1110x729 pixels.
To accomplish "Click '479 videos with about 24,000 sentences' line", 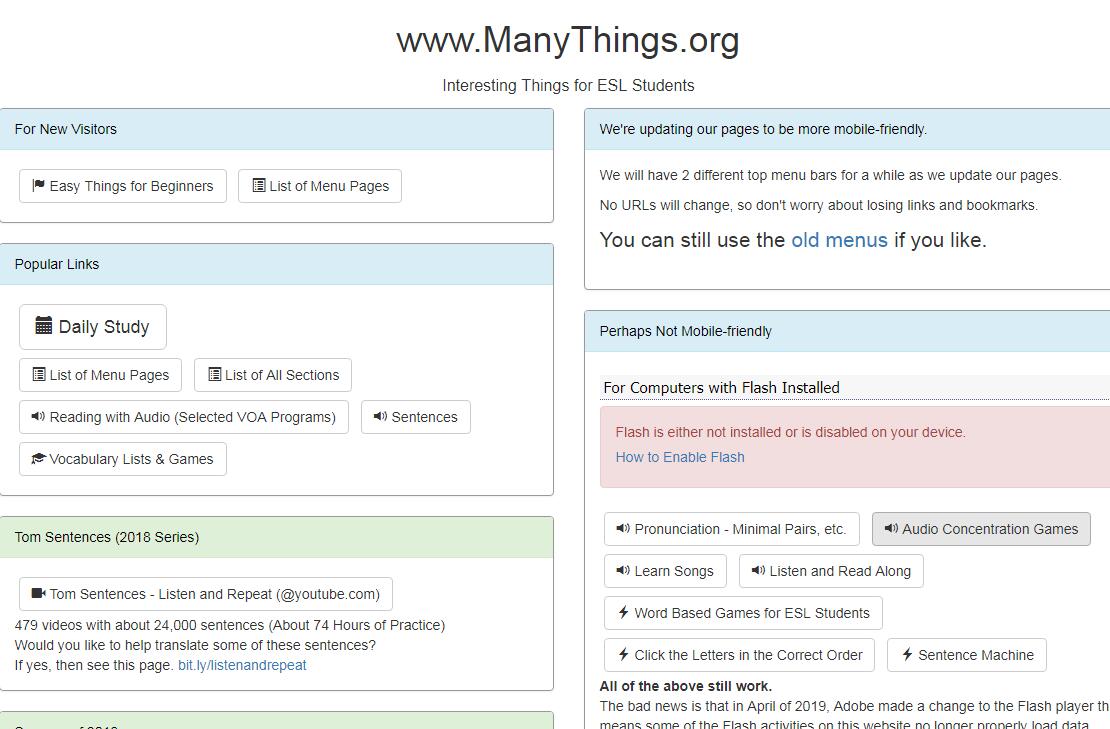I will (229, 626).
